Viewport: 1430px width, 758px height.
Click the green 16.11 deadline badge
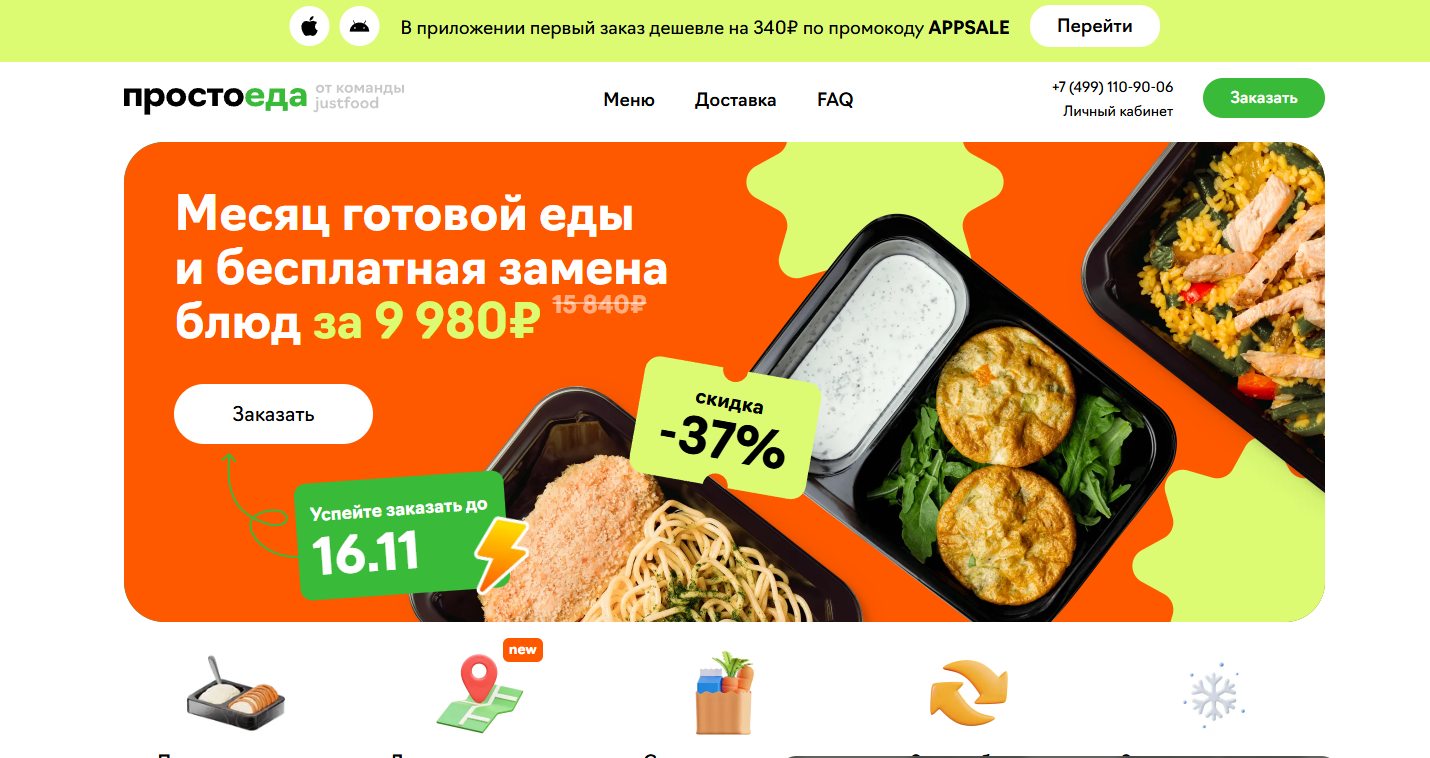click(402, 536)
